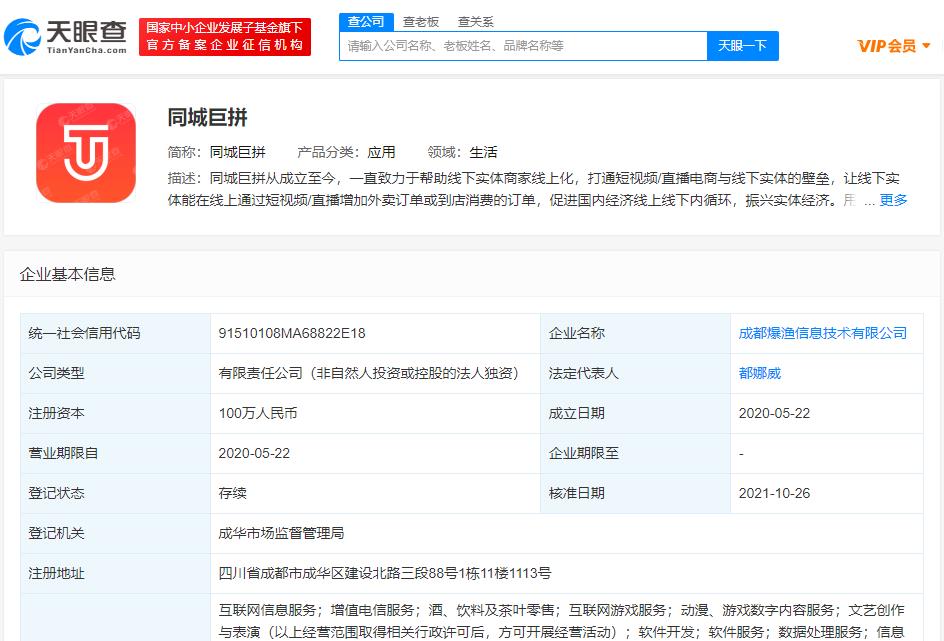
Task: Click the 公司类型 label cell
Action: coord(116,373)
